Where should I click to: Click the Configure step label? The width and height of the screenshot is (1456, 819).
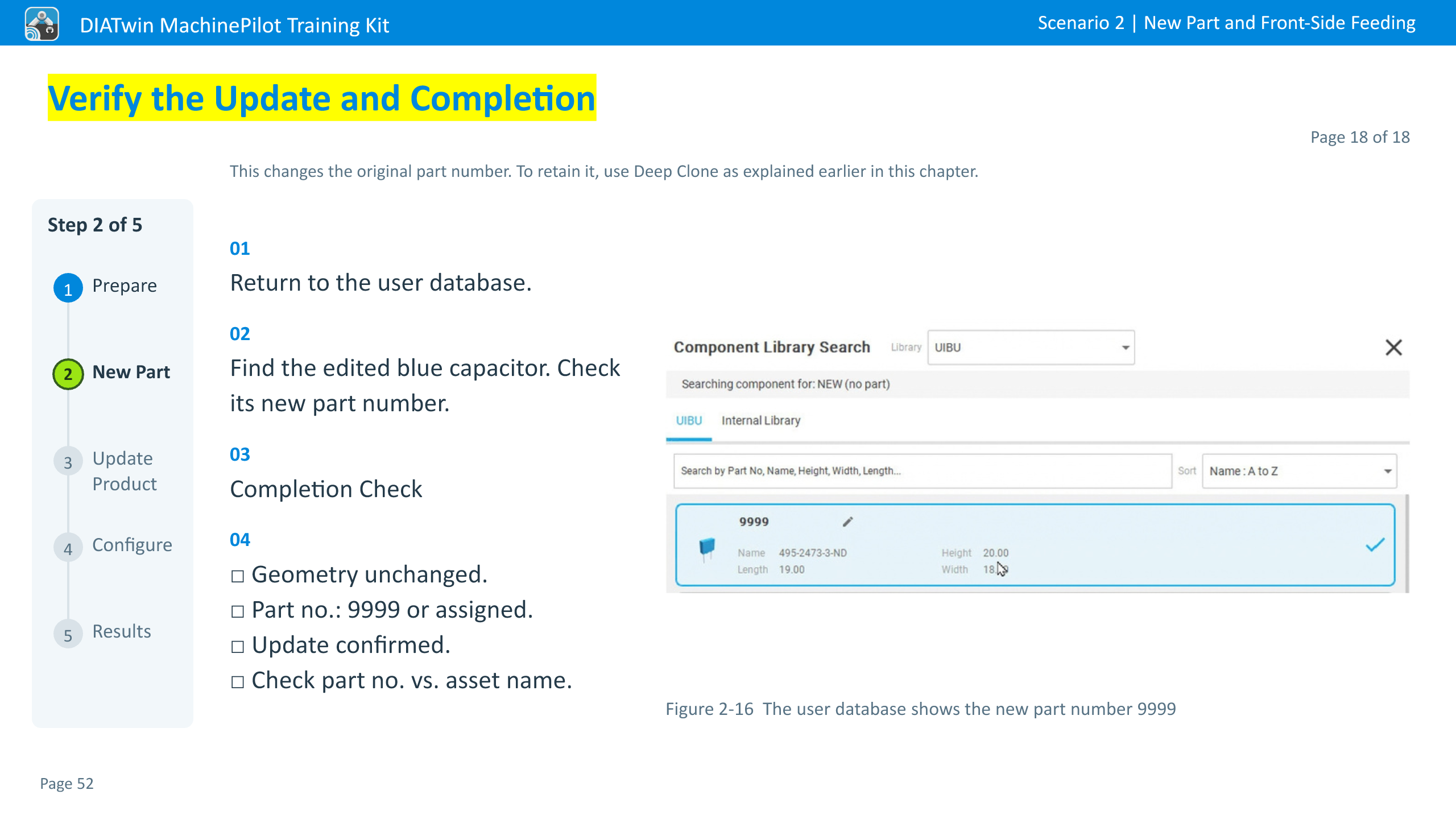tap(132, 545)
